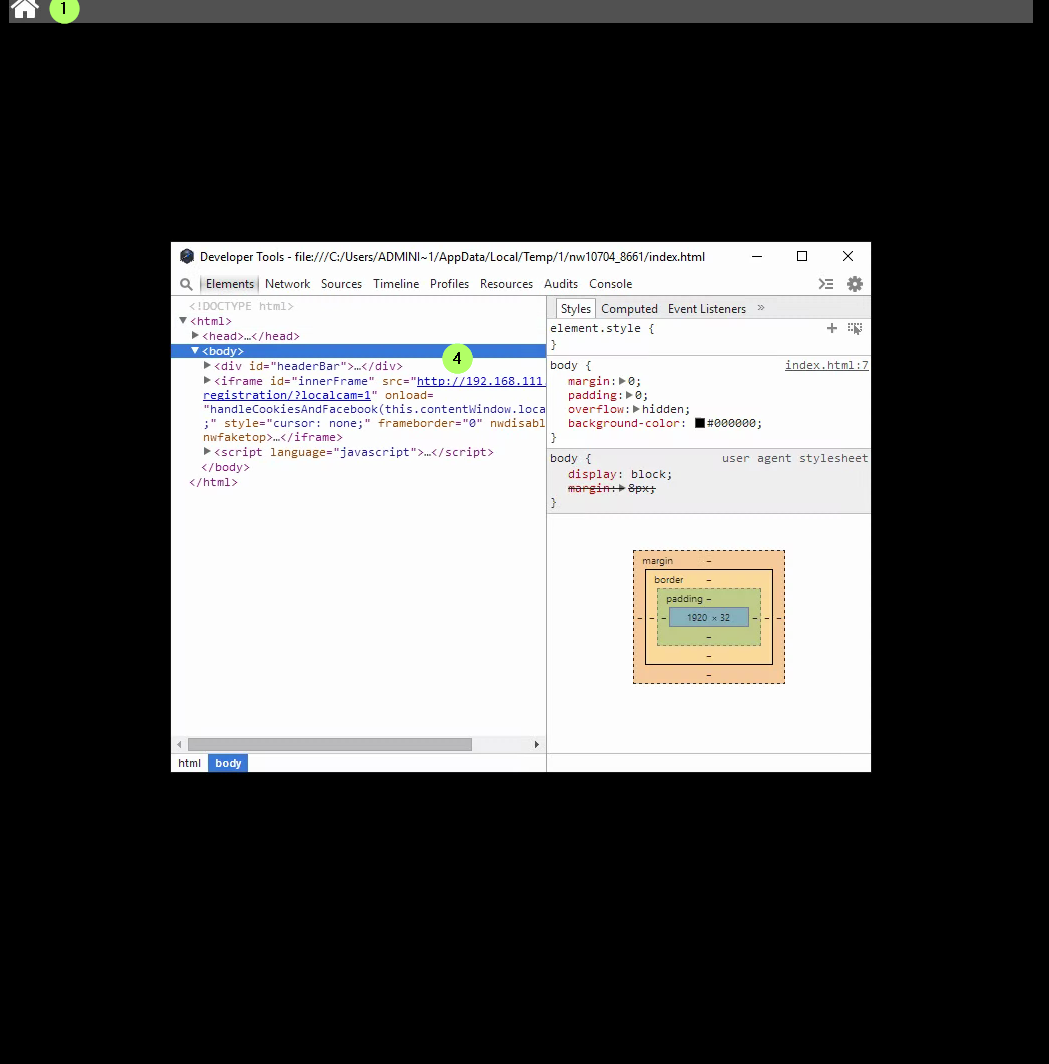Expand the script language javascript node
1049x1064 pixels.
click(208, 451)
